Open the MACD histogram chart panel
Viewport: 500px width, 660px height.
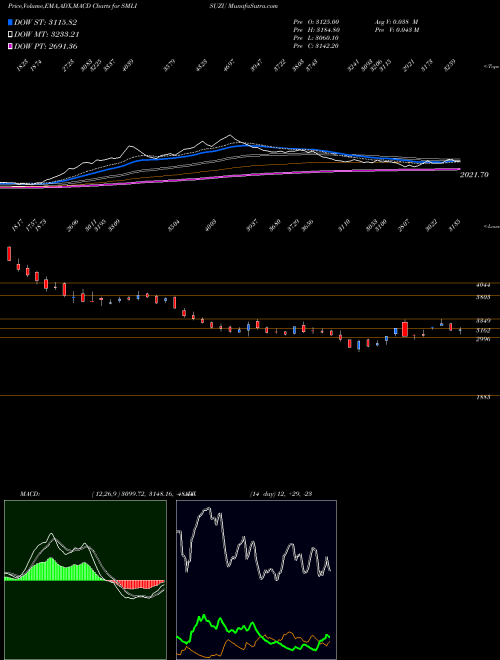(85, 580)
